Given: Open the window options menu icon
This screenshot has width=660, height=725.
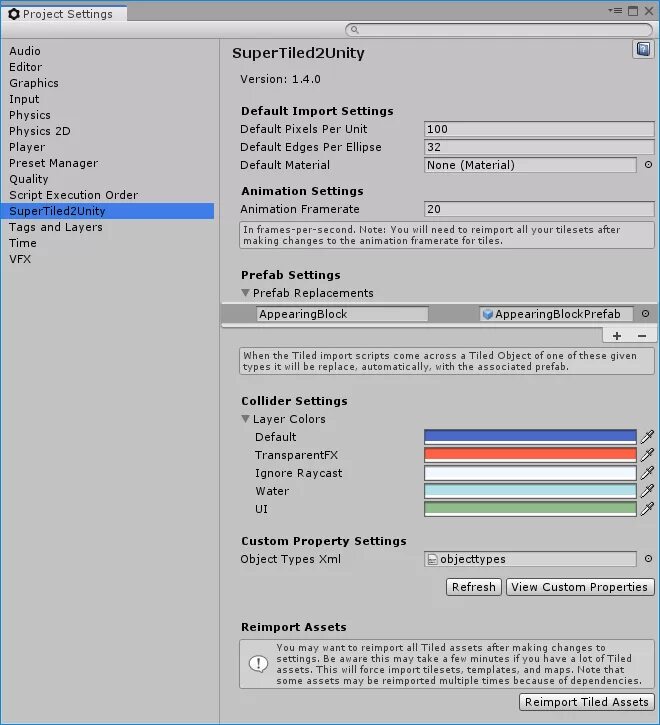Looking at the screenshot, I should click(x=615, y=11).
